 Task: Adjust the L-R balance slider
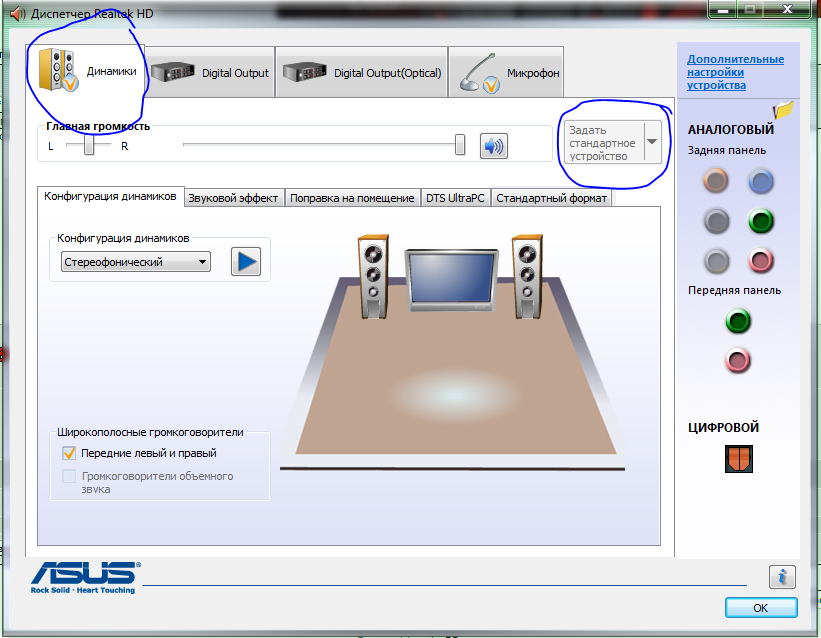tap(89, 145)
